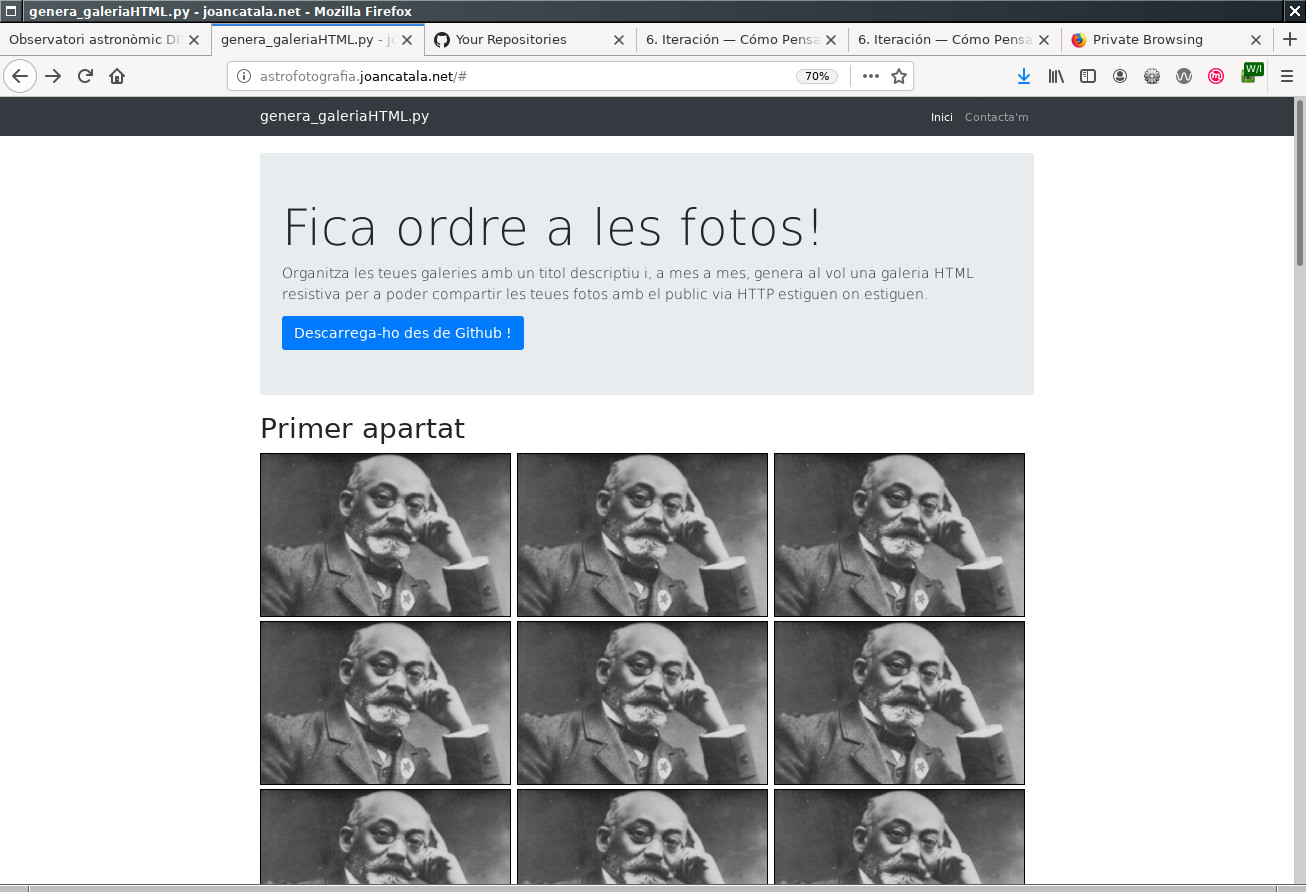Close the Your Repositories tab

click(618, 40)
